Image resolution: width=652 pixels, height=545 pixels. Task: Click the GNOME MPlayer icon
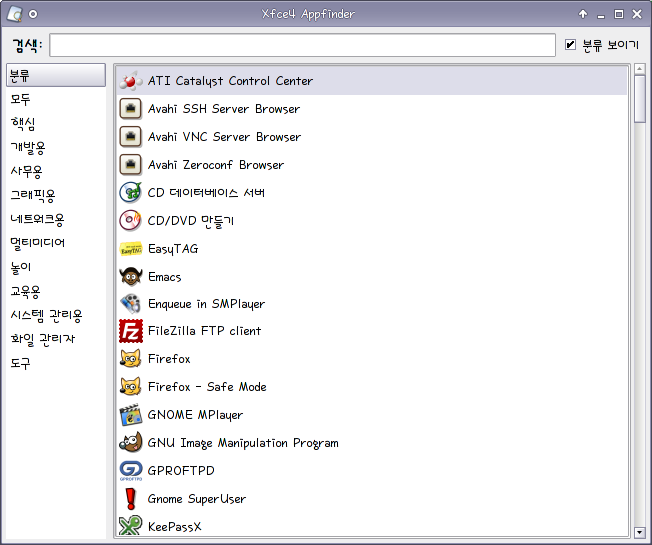point(131,414)
